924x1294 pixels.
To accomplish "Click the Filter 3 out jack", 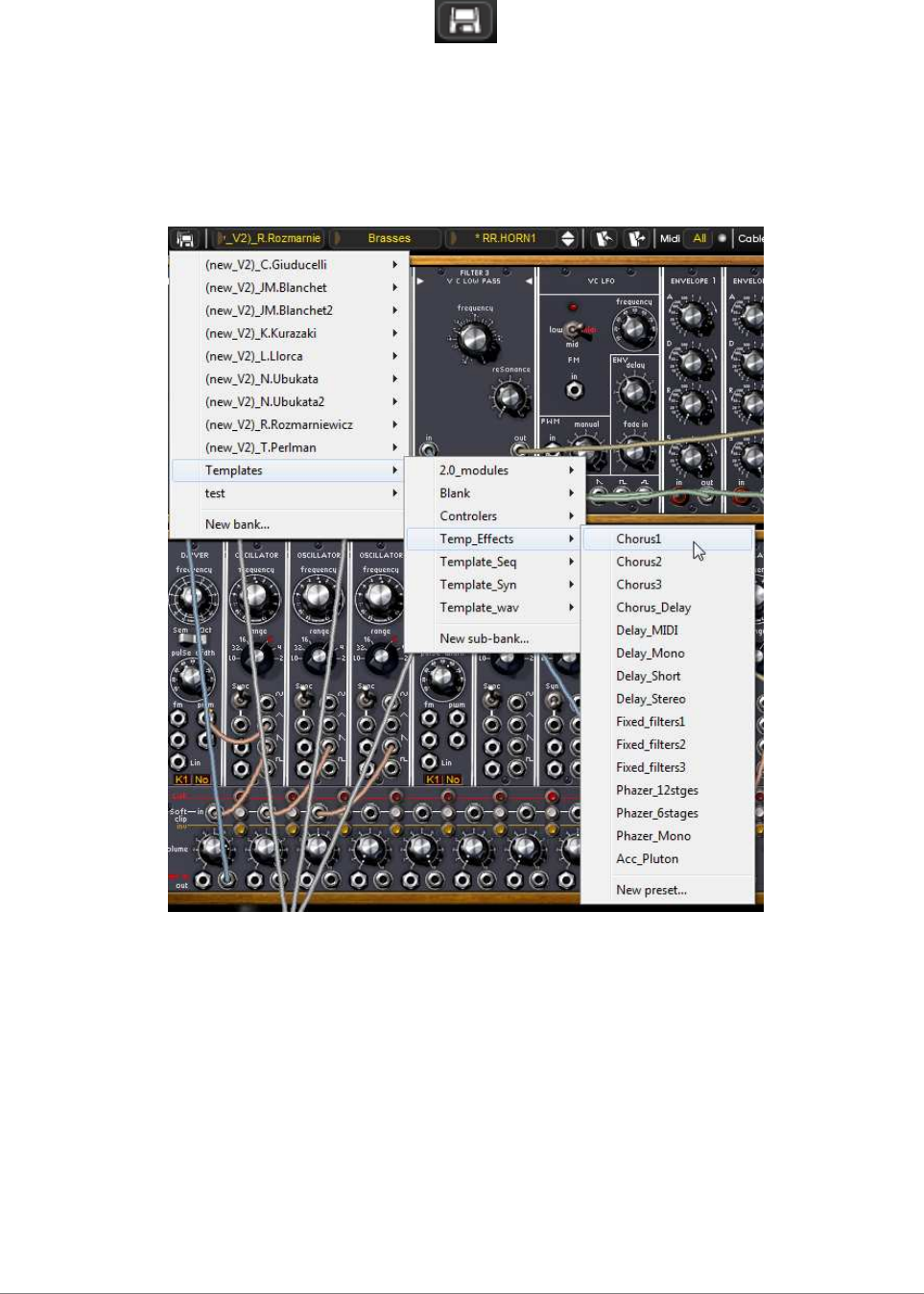I will point(519,449).
